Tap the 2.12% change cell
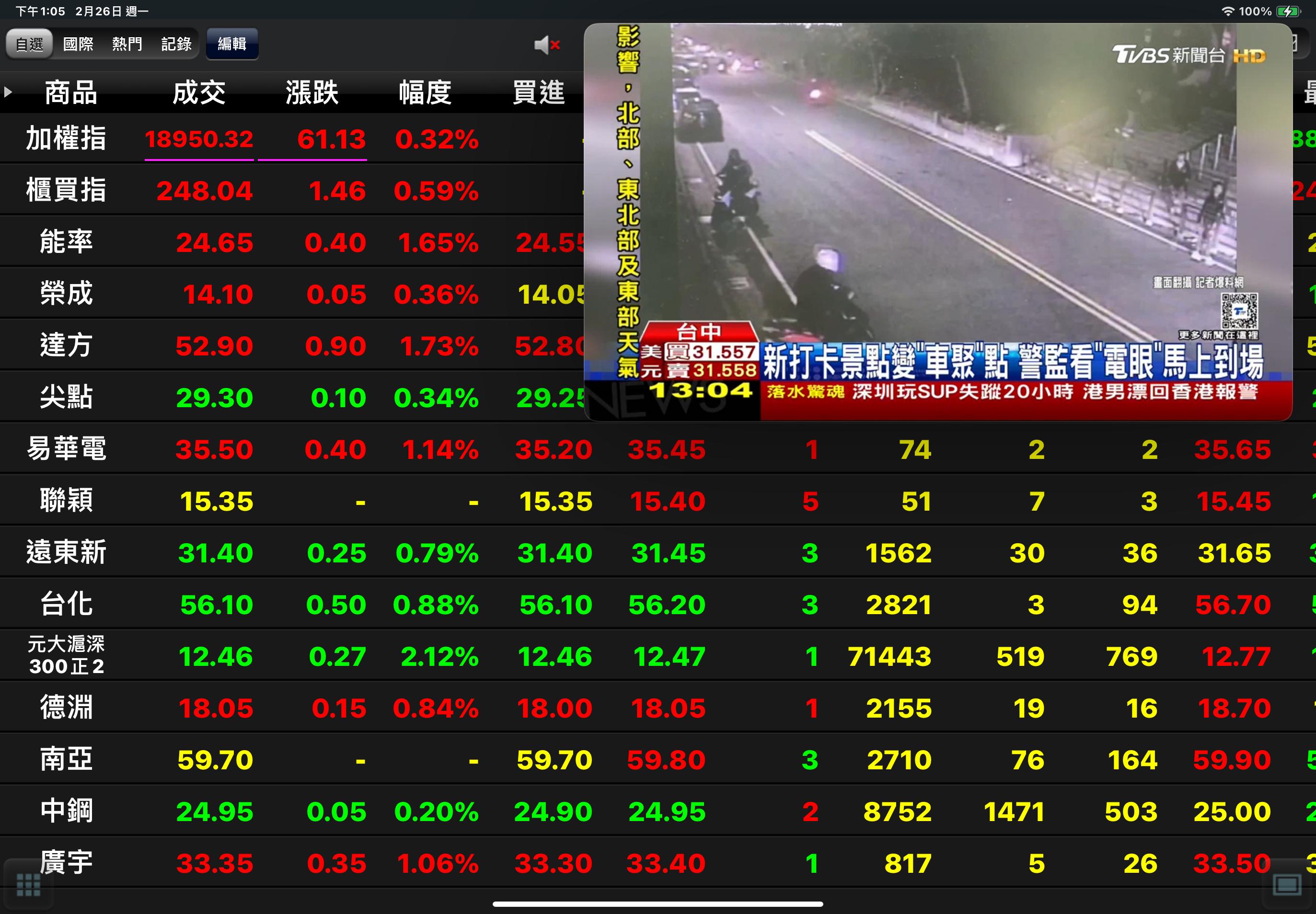The width and height of the screenshot is (1316, 914). (439, 657)
